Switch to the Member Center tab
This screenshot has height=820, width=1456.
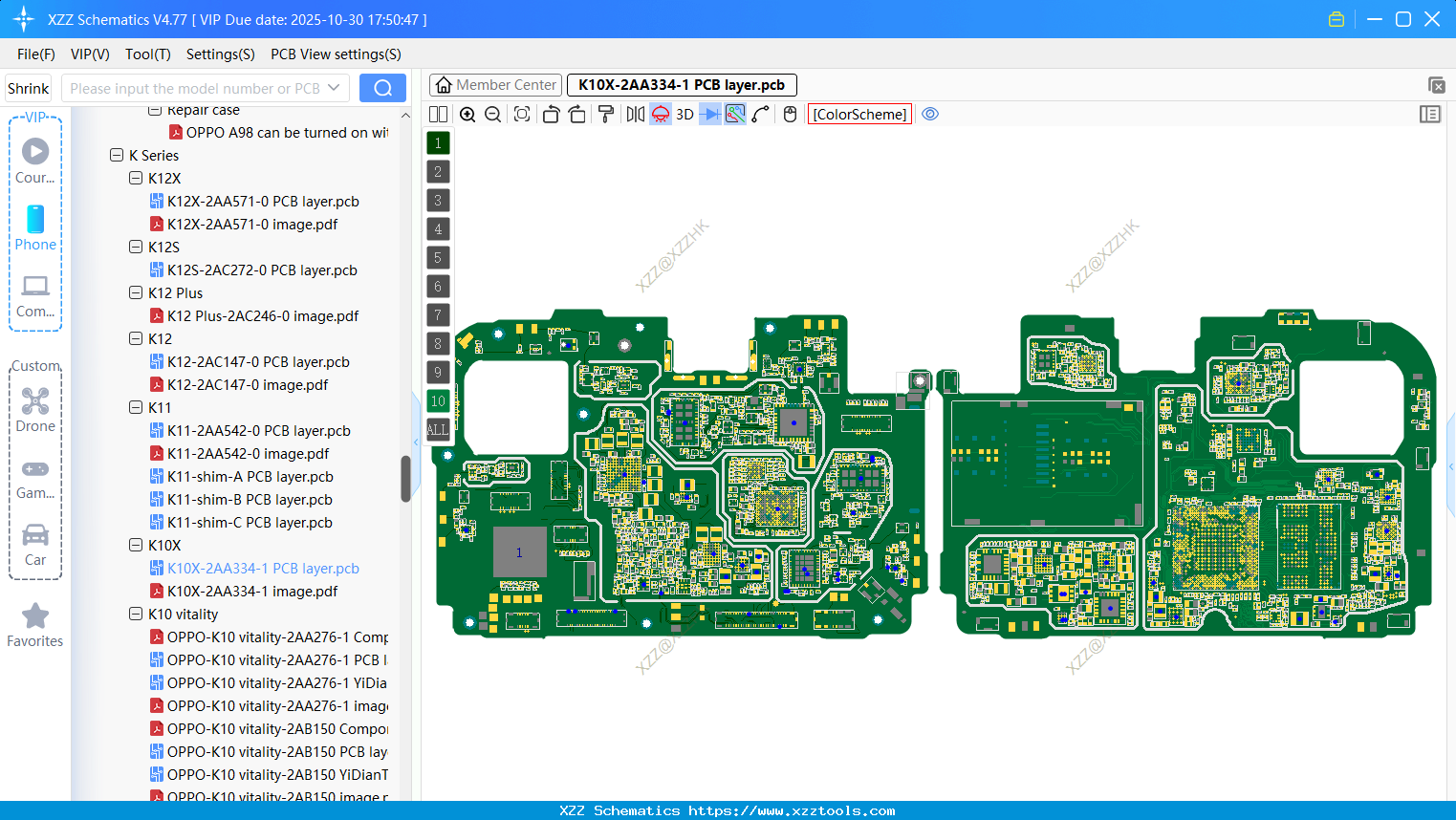tap(495, 85)
